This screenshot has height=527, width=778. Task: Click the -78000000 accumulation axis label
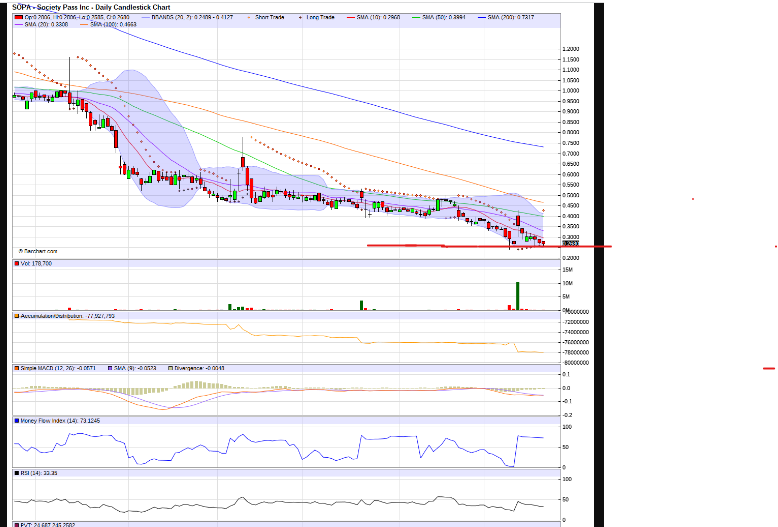[576, 353]
